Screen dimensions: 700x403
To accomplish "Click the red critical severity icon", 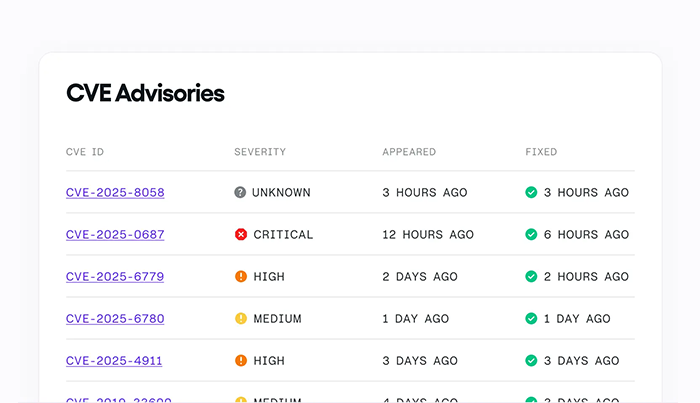I will pos(240,234).
